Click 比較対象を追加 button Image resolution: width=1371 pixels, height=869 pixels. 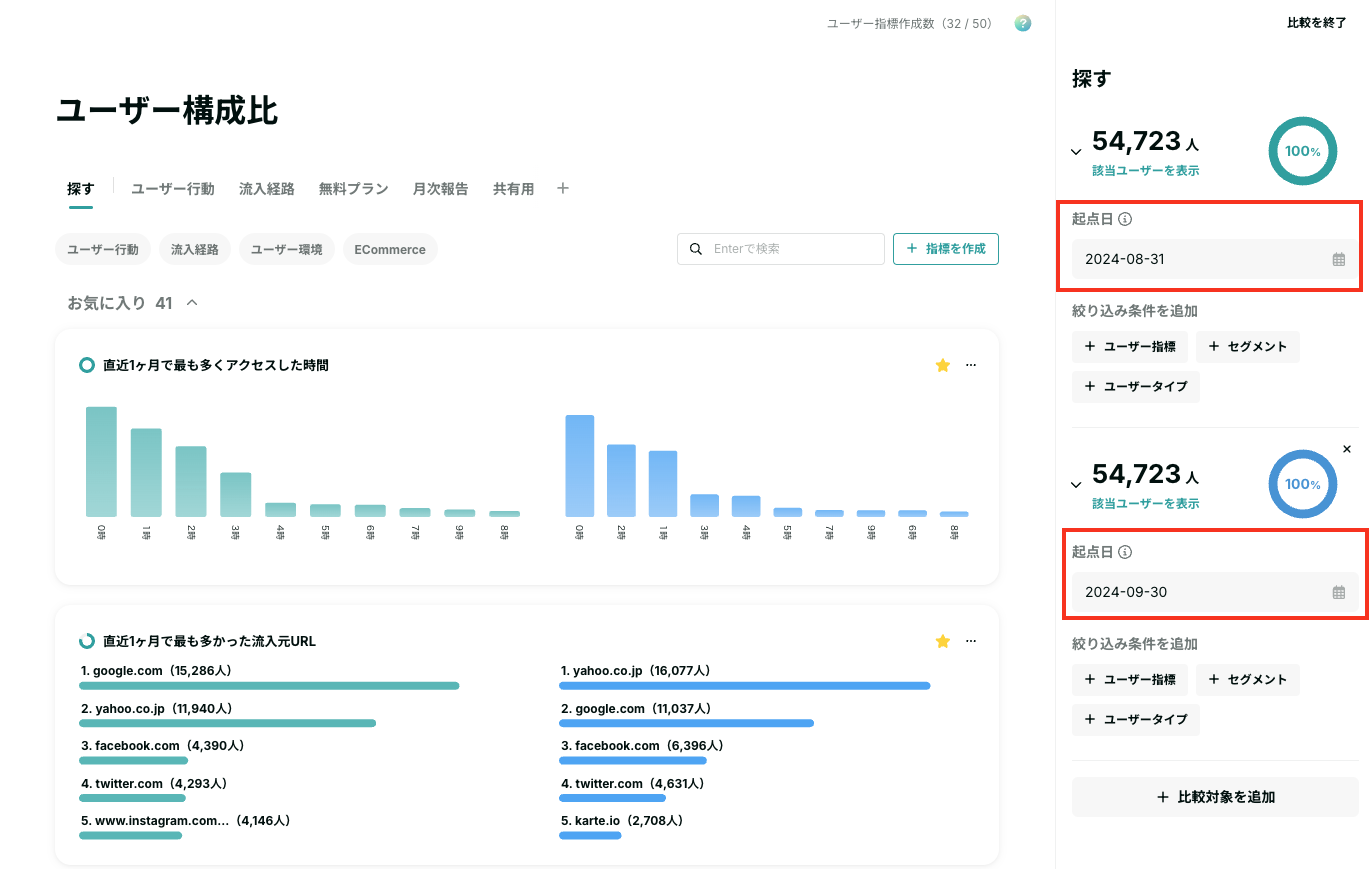(1215, 797)
